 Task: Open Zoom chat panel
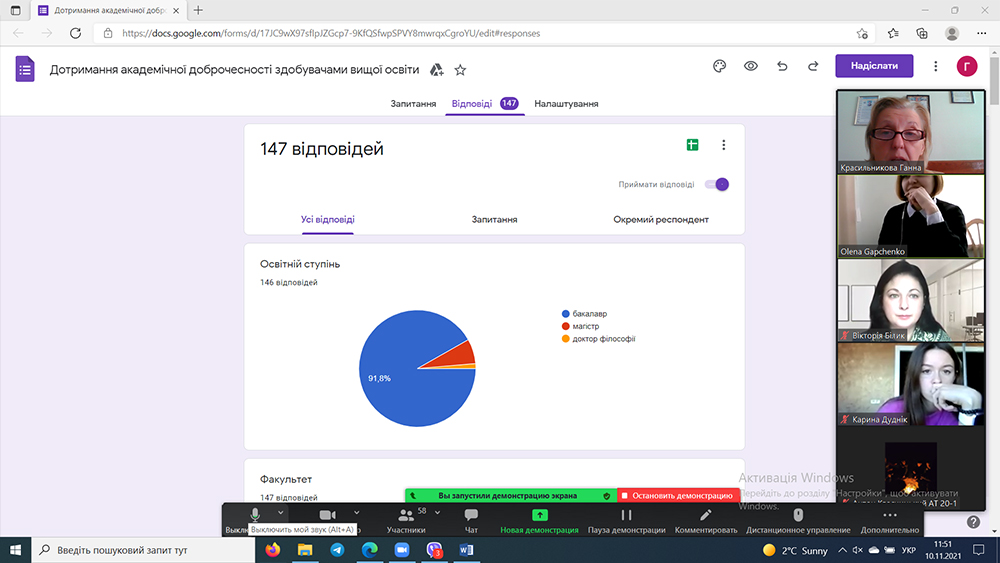pos(471,519)
